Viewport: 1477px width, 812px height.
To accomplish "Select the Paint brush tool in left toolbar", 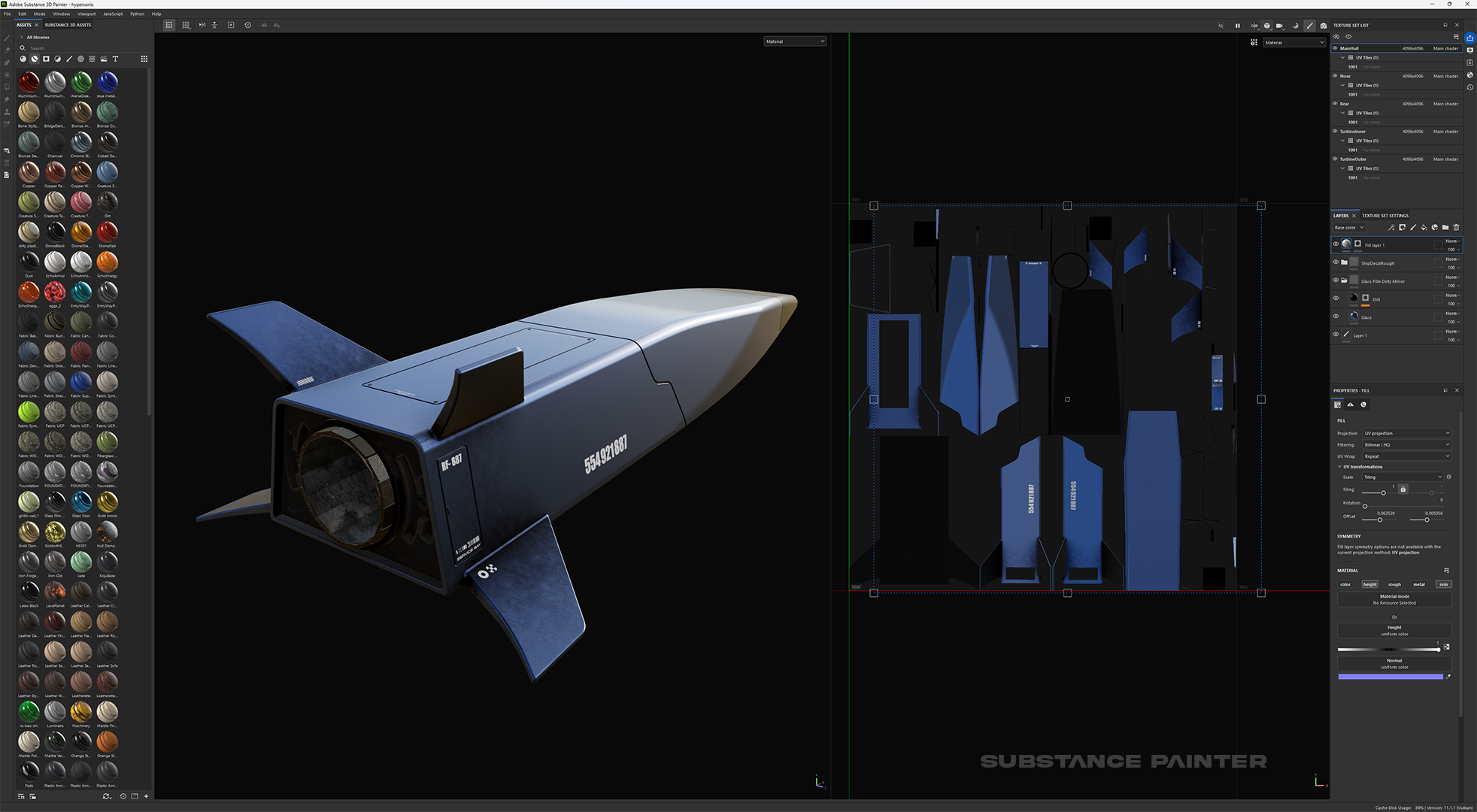I will click(x=7, y=38).
